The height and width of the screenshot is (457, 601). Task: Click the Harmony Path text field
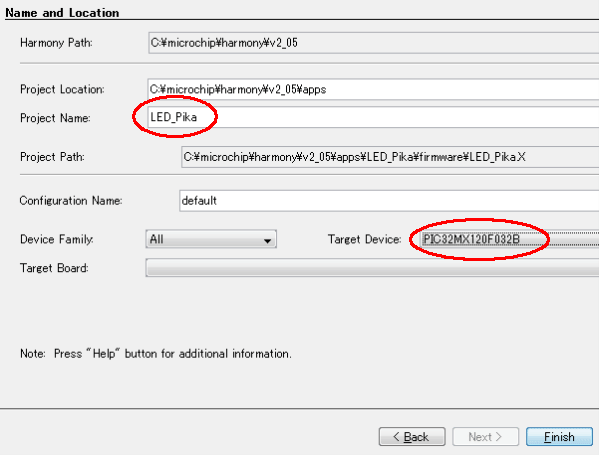click(x=372, y=44)
